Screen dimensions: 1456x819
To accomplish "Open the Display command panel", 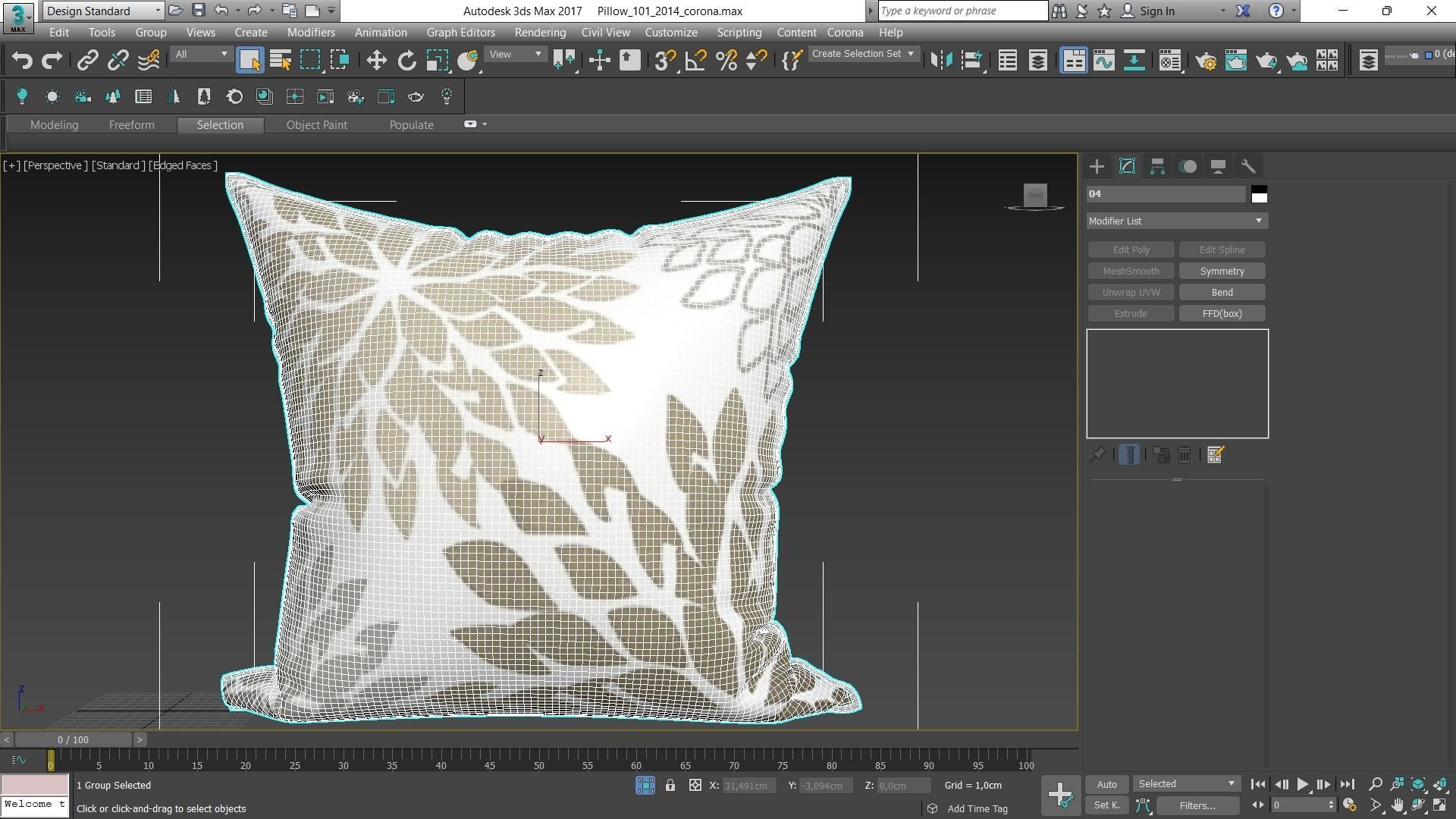I will [x=1218, y=167].
